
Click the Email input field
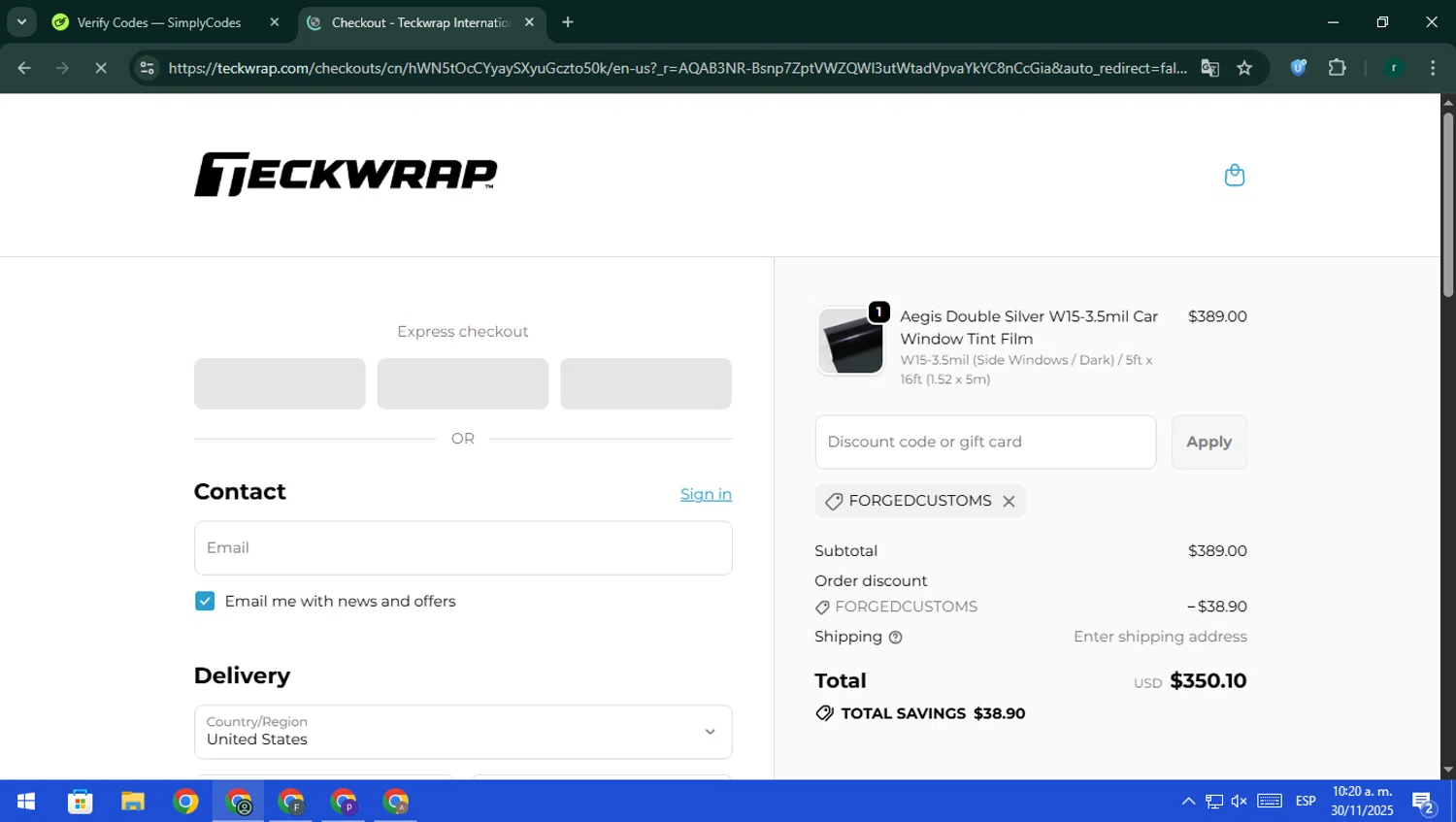463,547
